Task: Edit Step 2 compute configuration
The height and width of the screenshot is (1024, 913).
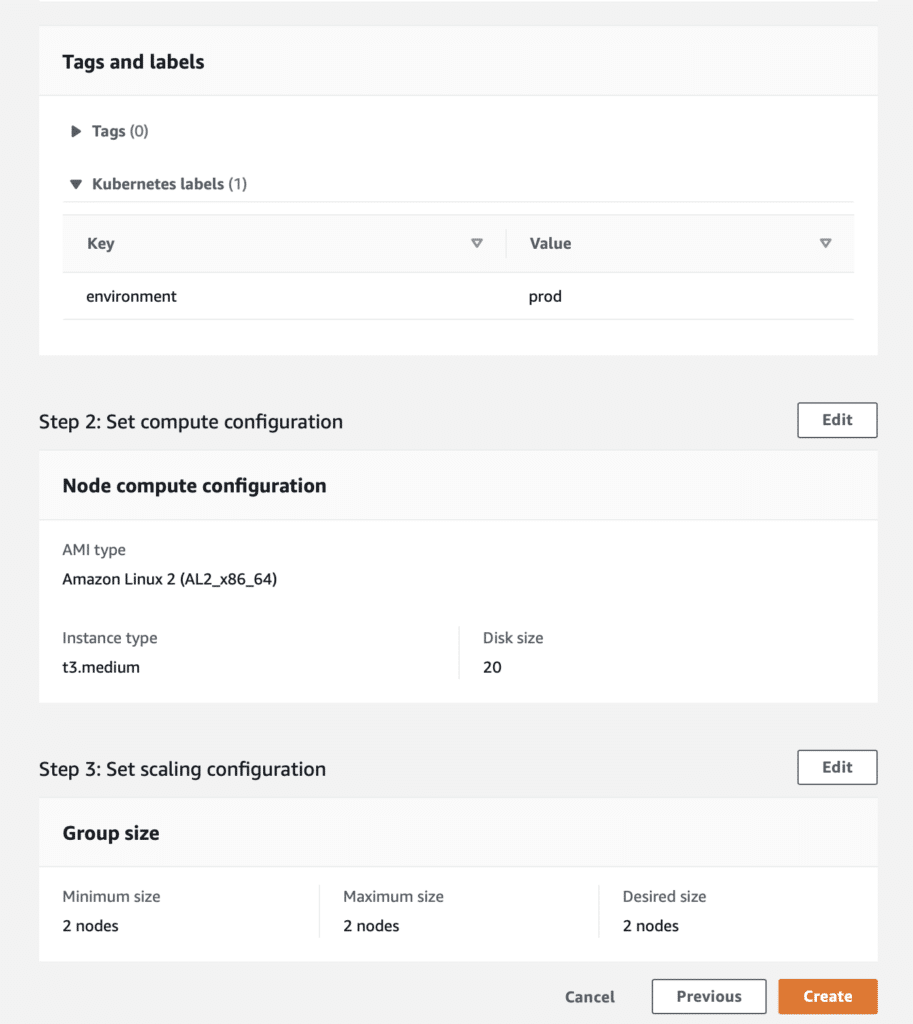Action: point(837,420)
